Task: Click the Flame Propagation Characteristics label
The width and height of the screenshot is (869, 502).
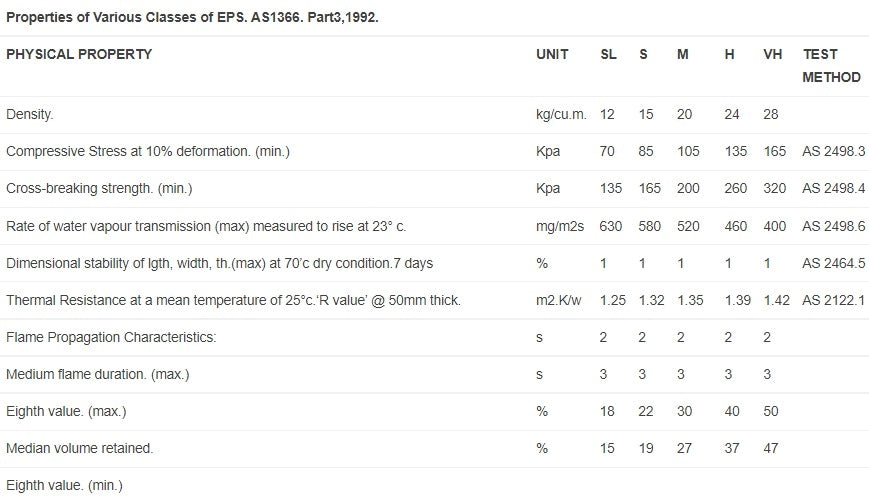Action: [111, 337]
